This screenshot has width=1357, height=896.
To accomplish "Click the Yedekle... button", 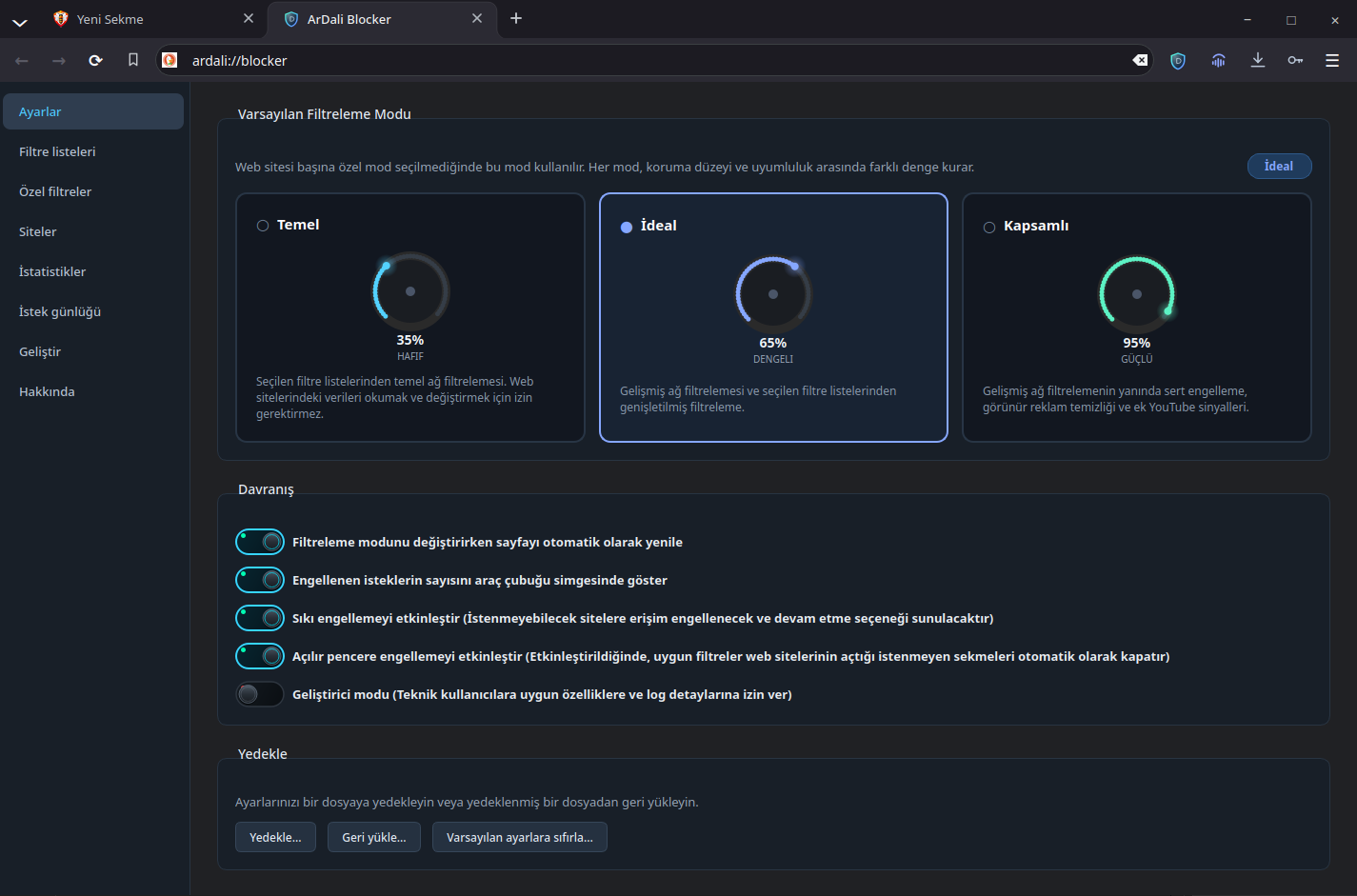I will [x=275, y=837].
